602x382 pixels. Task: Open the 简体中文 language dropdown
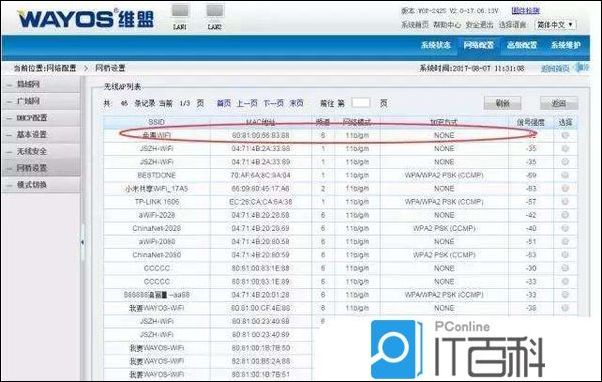tap(555, 25)
